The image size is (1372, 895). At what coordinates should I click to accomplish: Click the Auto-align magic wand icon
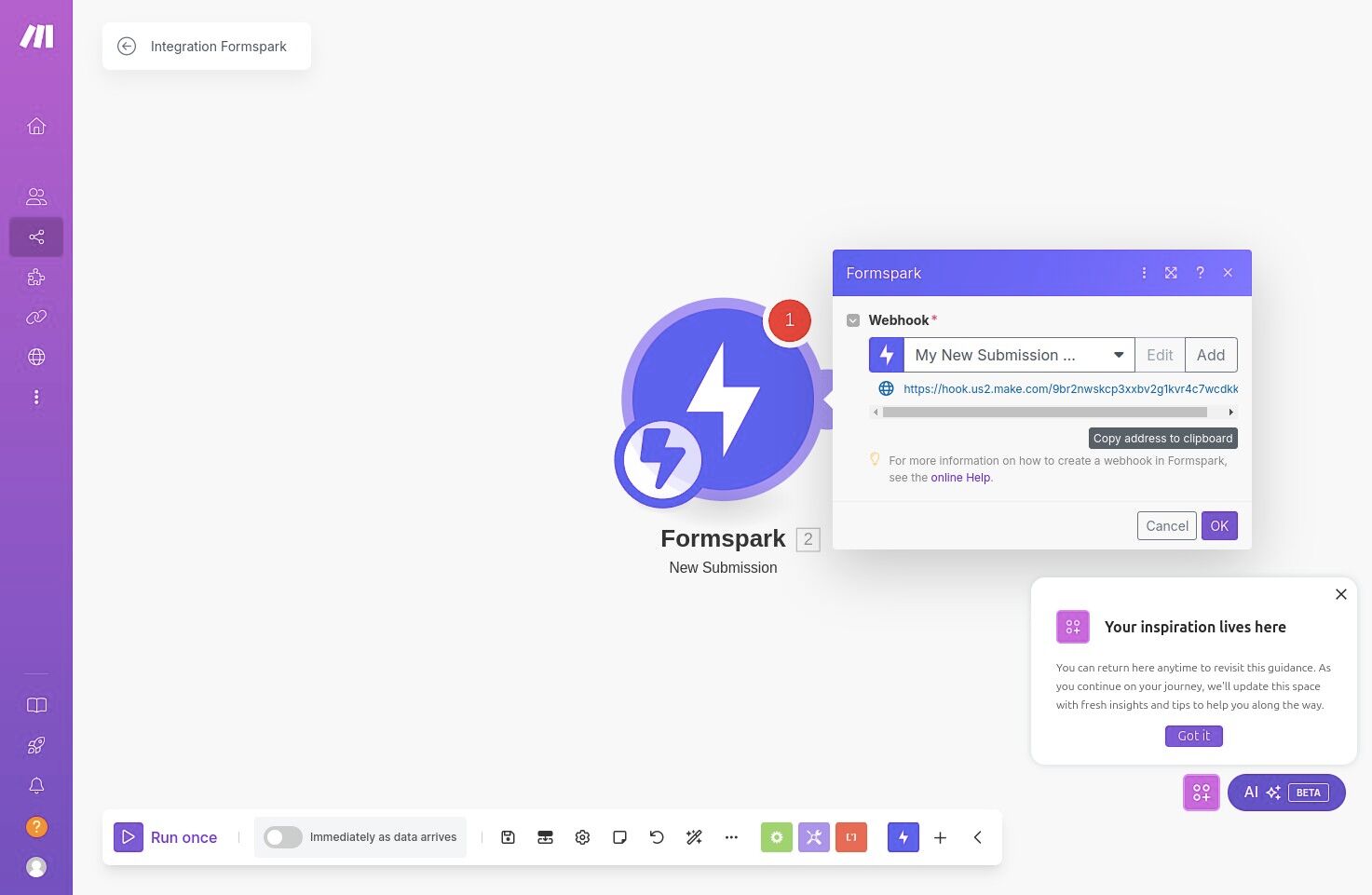[694, 837]
